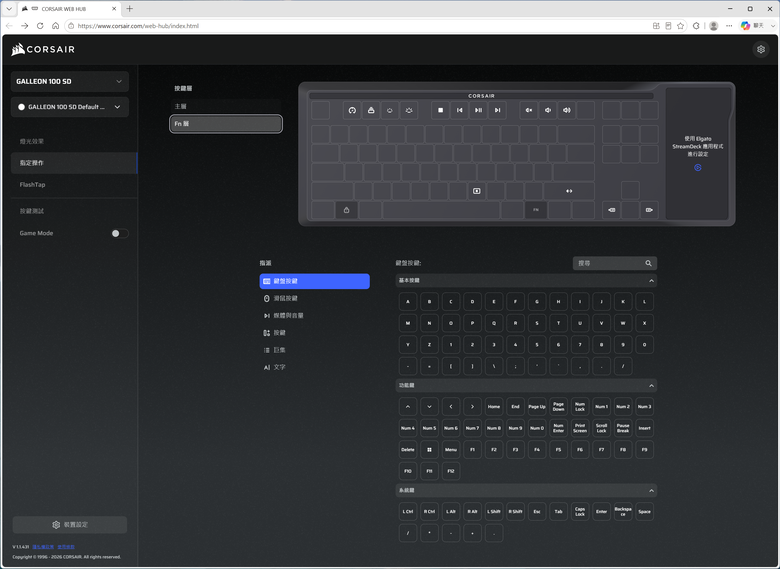Screen dimensions: 780x569
Task: Open a new browser tab
Action: (x=129, y=8)
